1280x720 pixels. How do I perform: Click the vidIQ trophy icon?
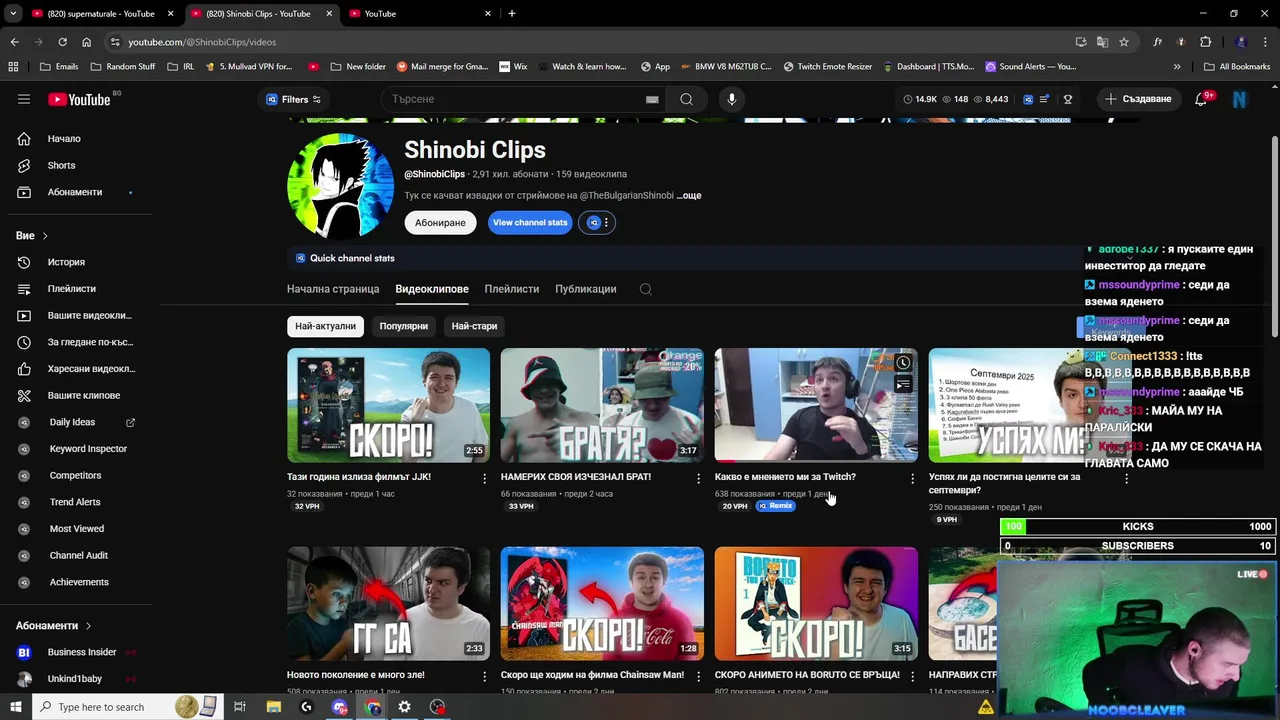coord(1068,99)
